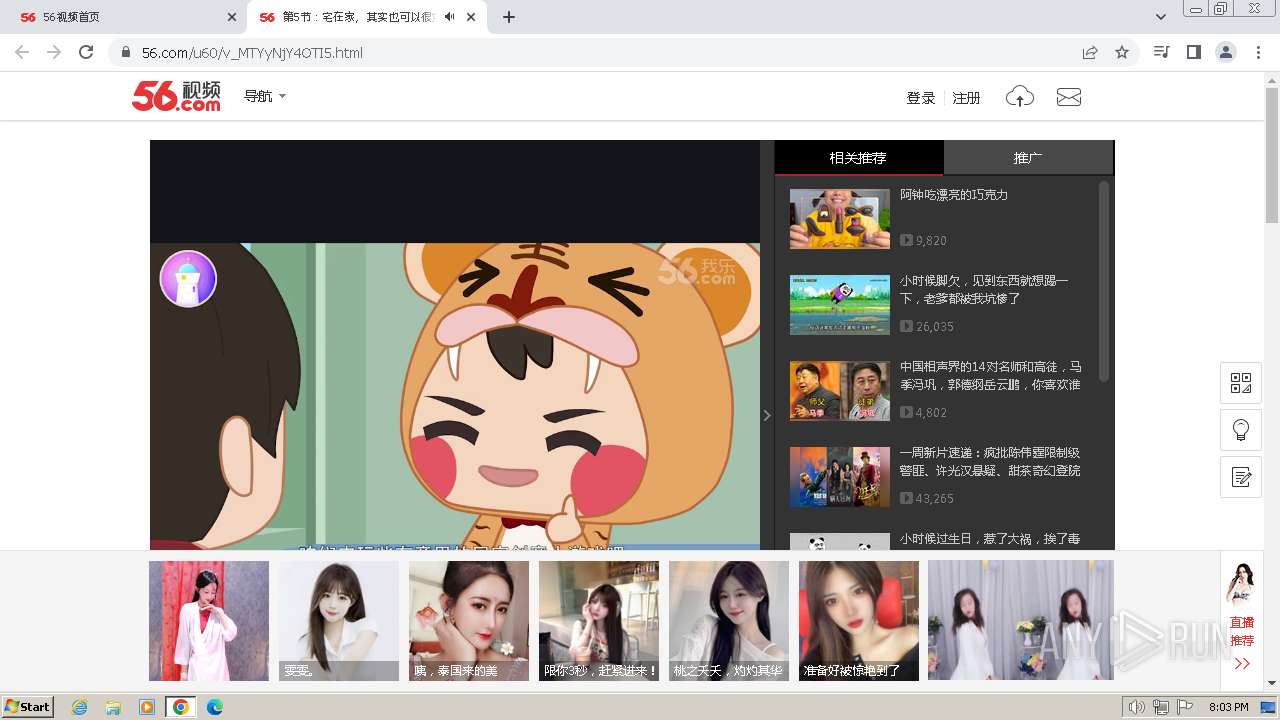1280x720 pixels.
Task: Click the recommendation list scrollbar
Action: pos(1104,280)
